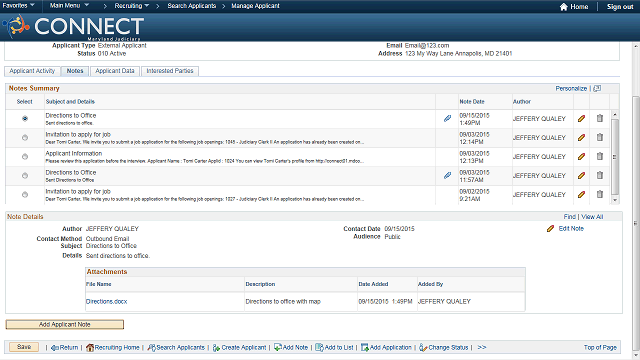Edit the 09/15/2015 1:49PM Directions to Office note
640x360 pixels.
(581, 119)
